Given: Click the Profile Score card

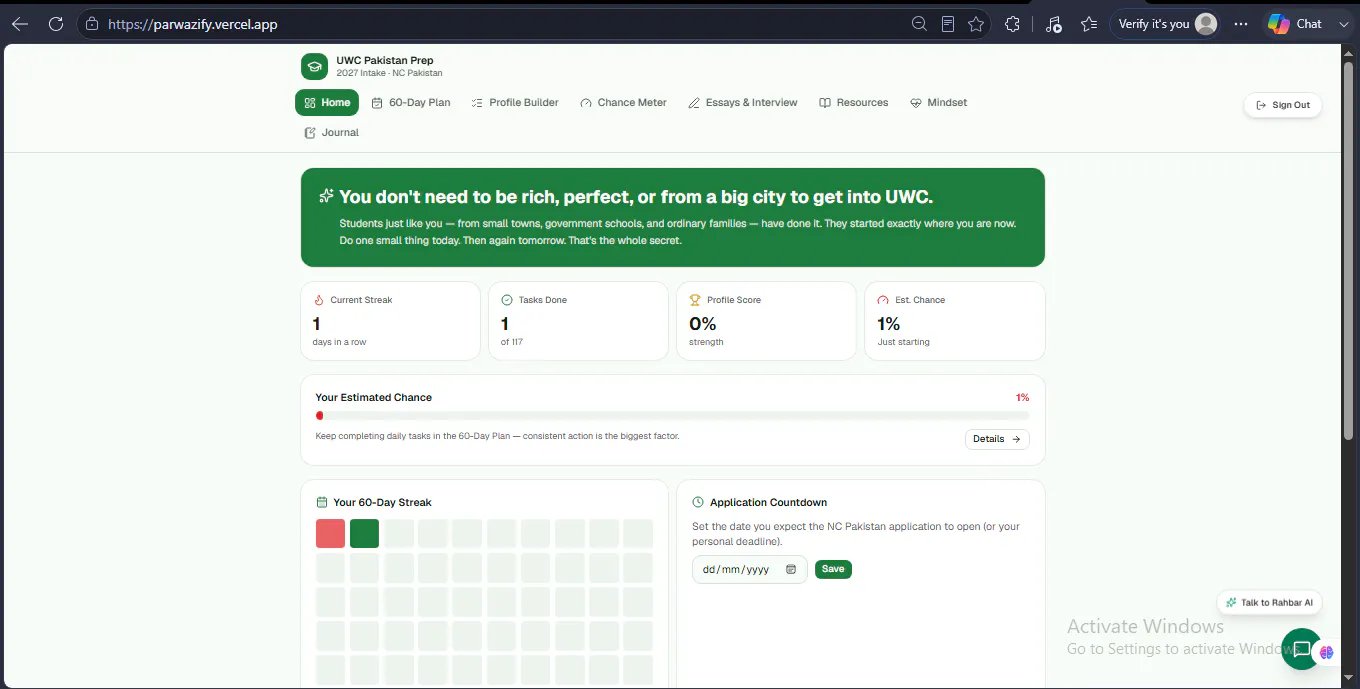Looking at the screenshot, I should 766,321.
